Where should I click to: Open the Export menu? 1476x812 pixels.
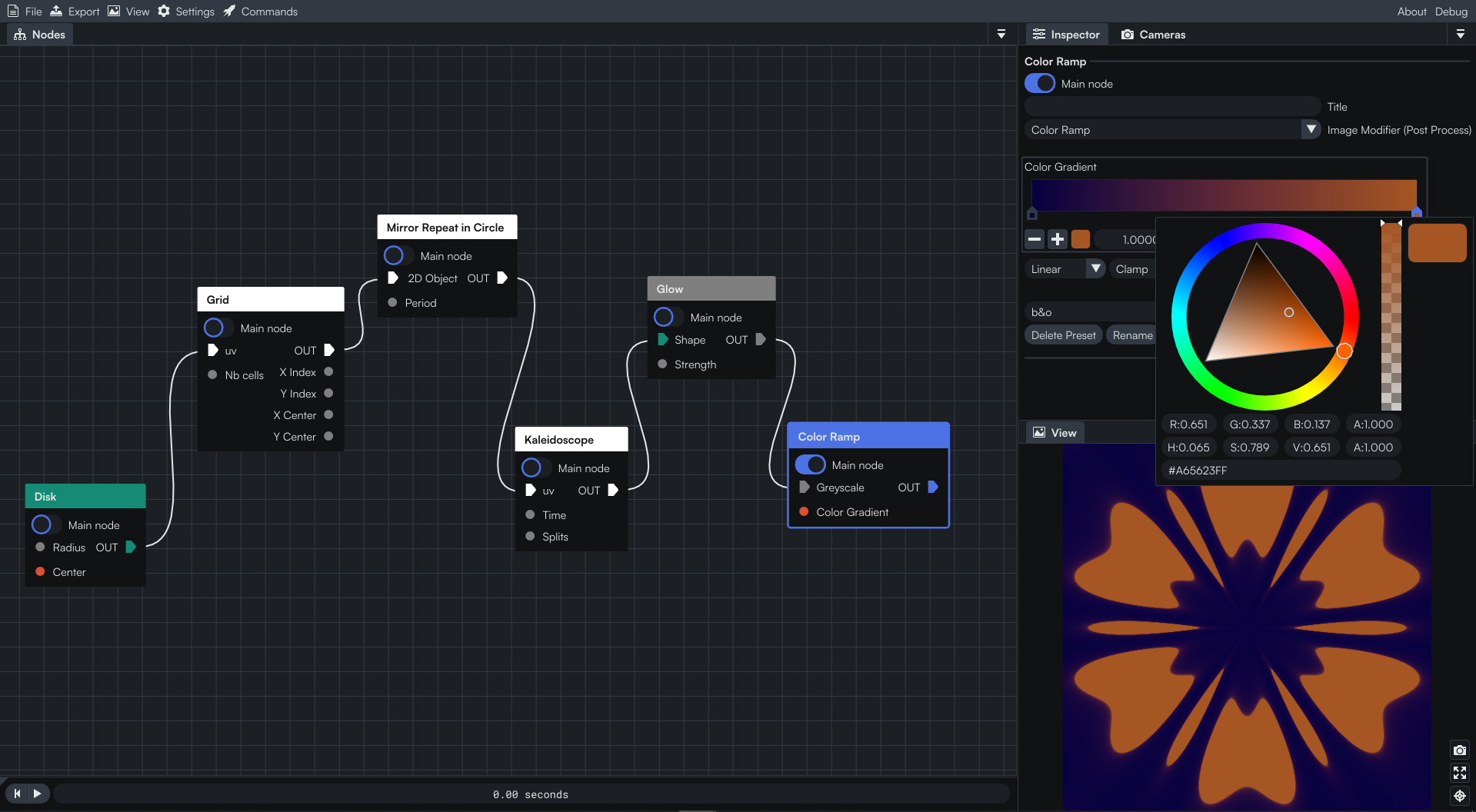click(75, 11)
